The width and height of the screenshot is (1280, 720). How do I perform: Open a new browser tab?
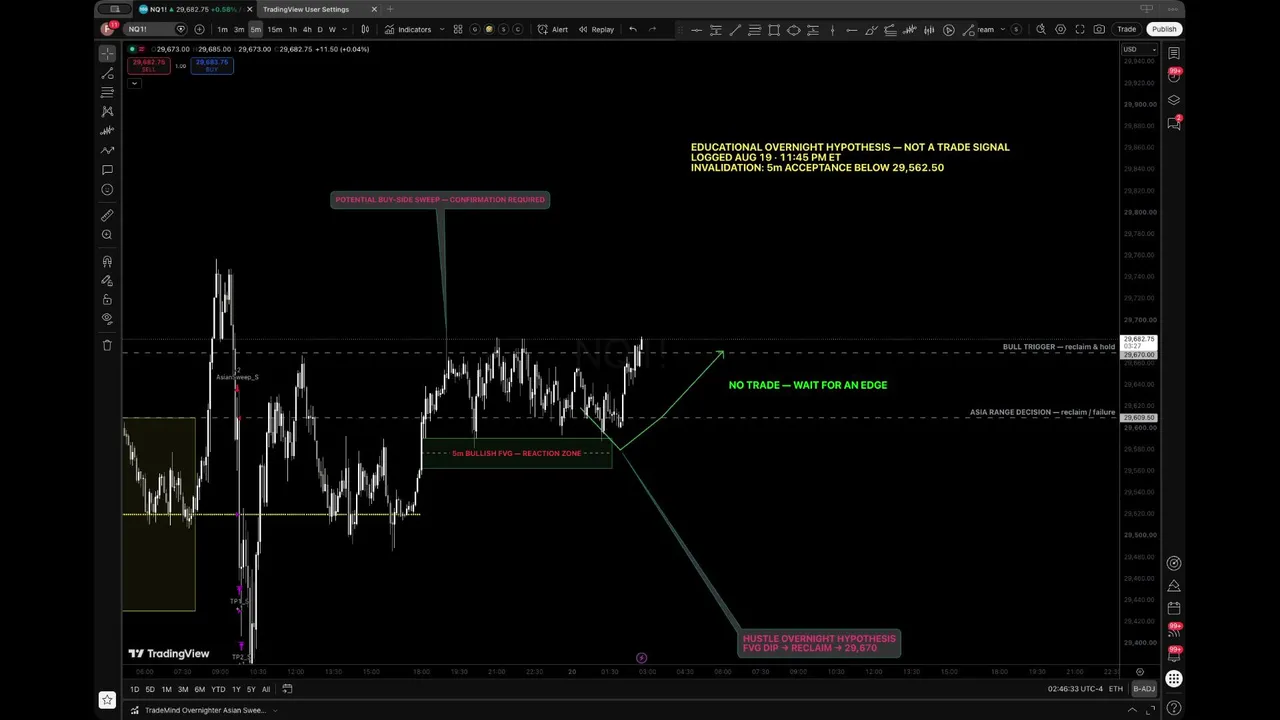click(x=390, y=9)
